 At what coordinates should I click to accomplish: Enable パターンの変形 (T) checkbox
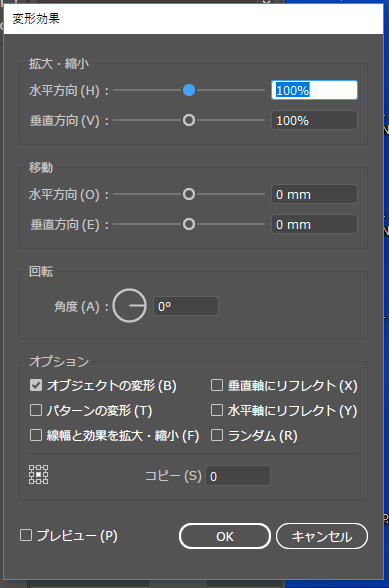click(36, 410)
